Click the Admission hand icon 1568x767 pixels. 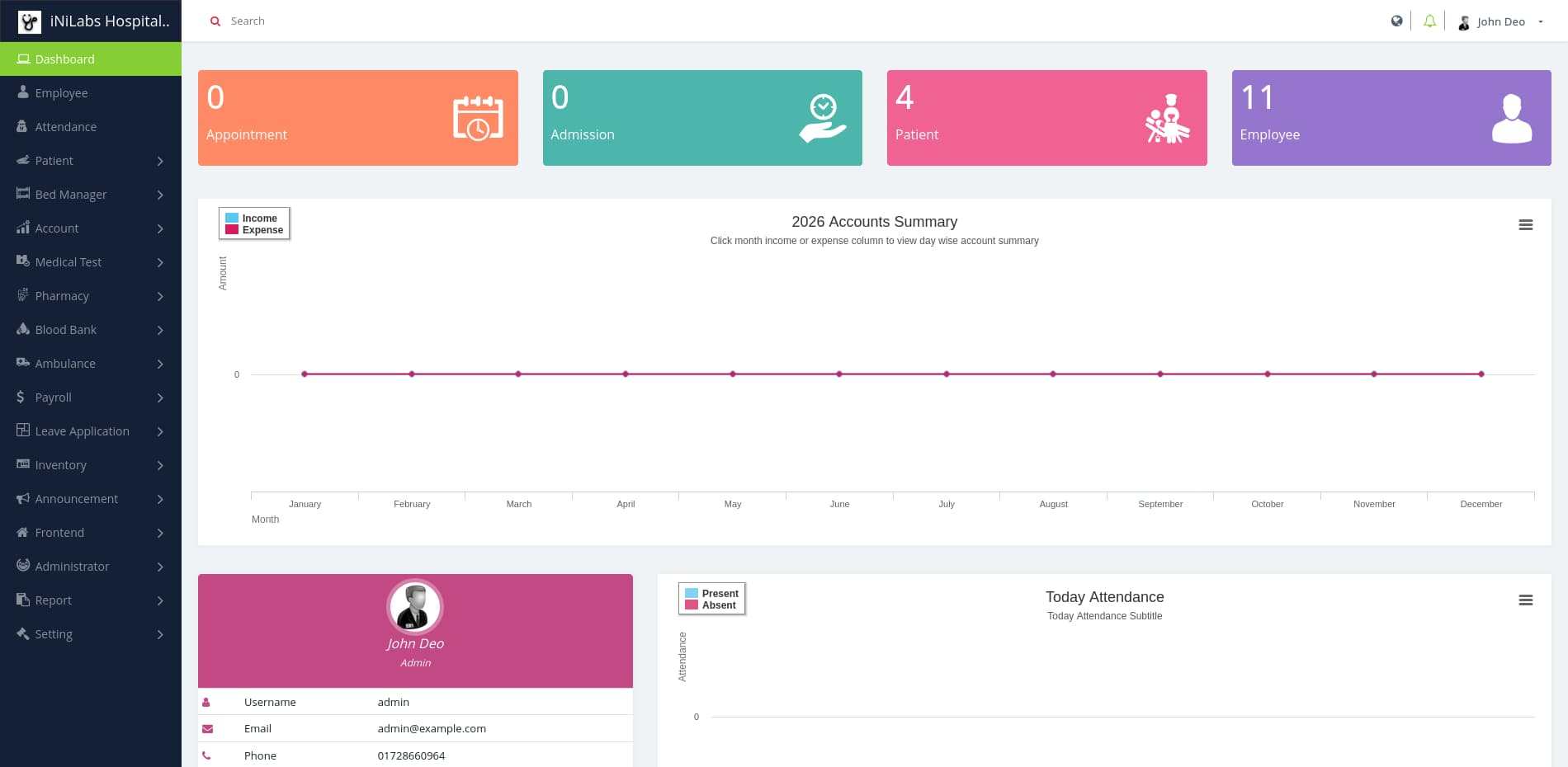click(x=822, y=118)
